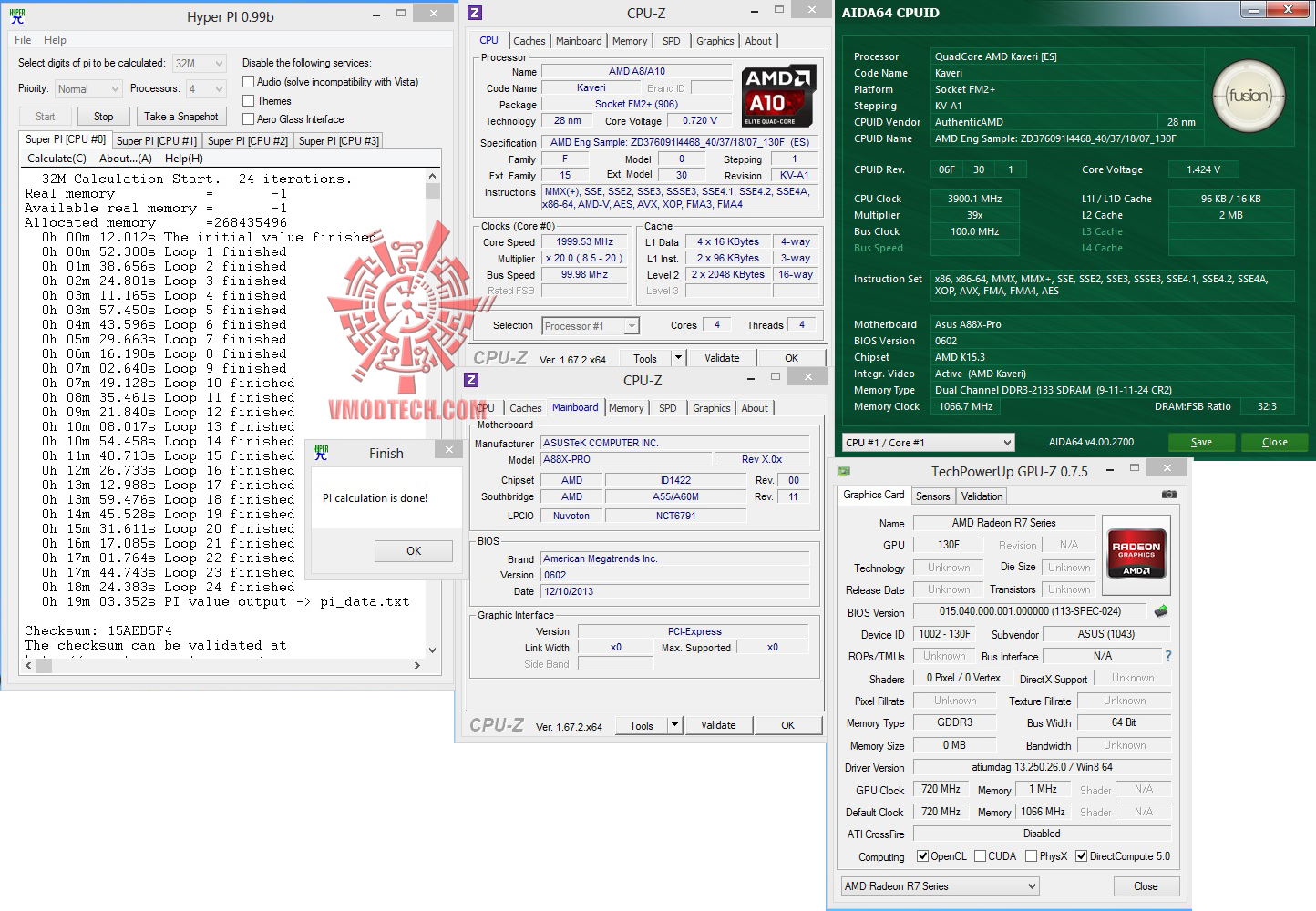Screen dimensions: 1316x911
Task: Toggle the Themes checkbox in Hyper PI
Action: point(248,101)
